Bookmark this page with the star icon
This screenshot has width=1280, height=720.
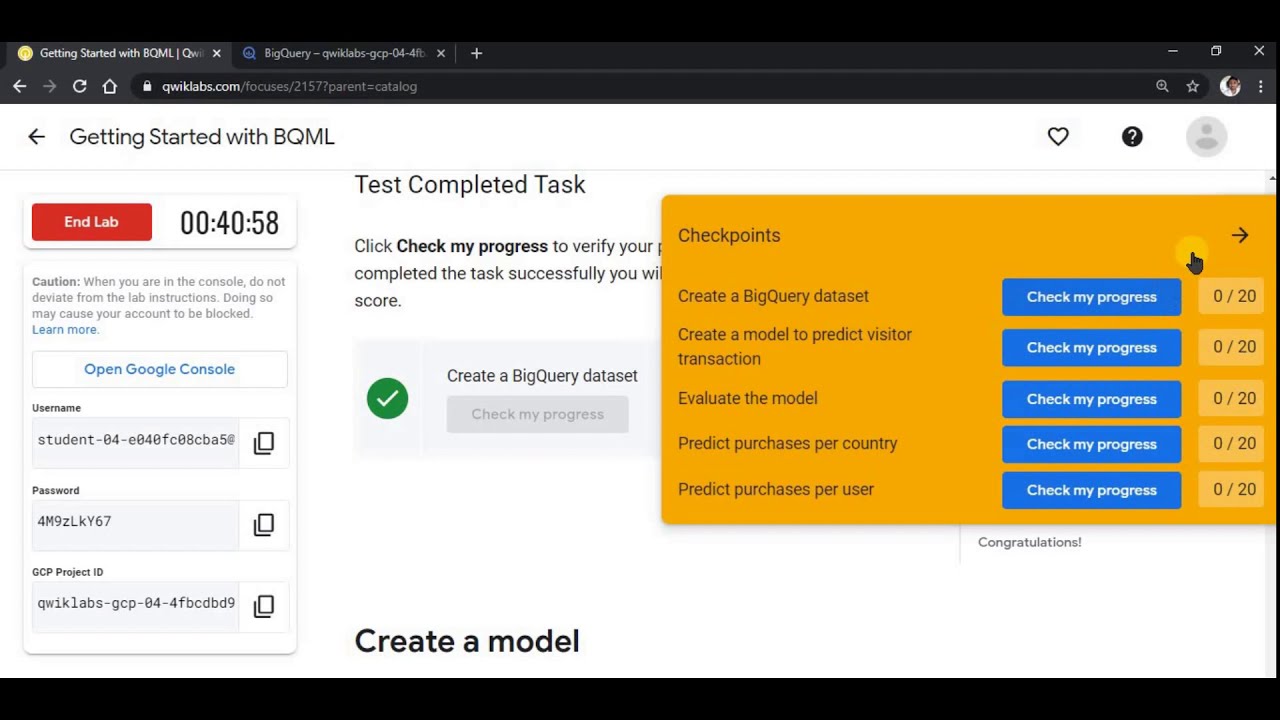point(1192,87)
